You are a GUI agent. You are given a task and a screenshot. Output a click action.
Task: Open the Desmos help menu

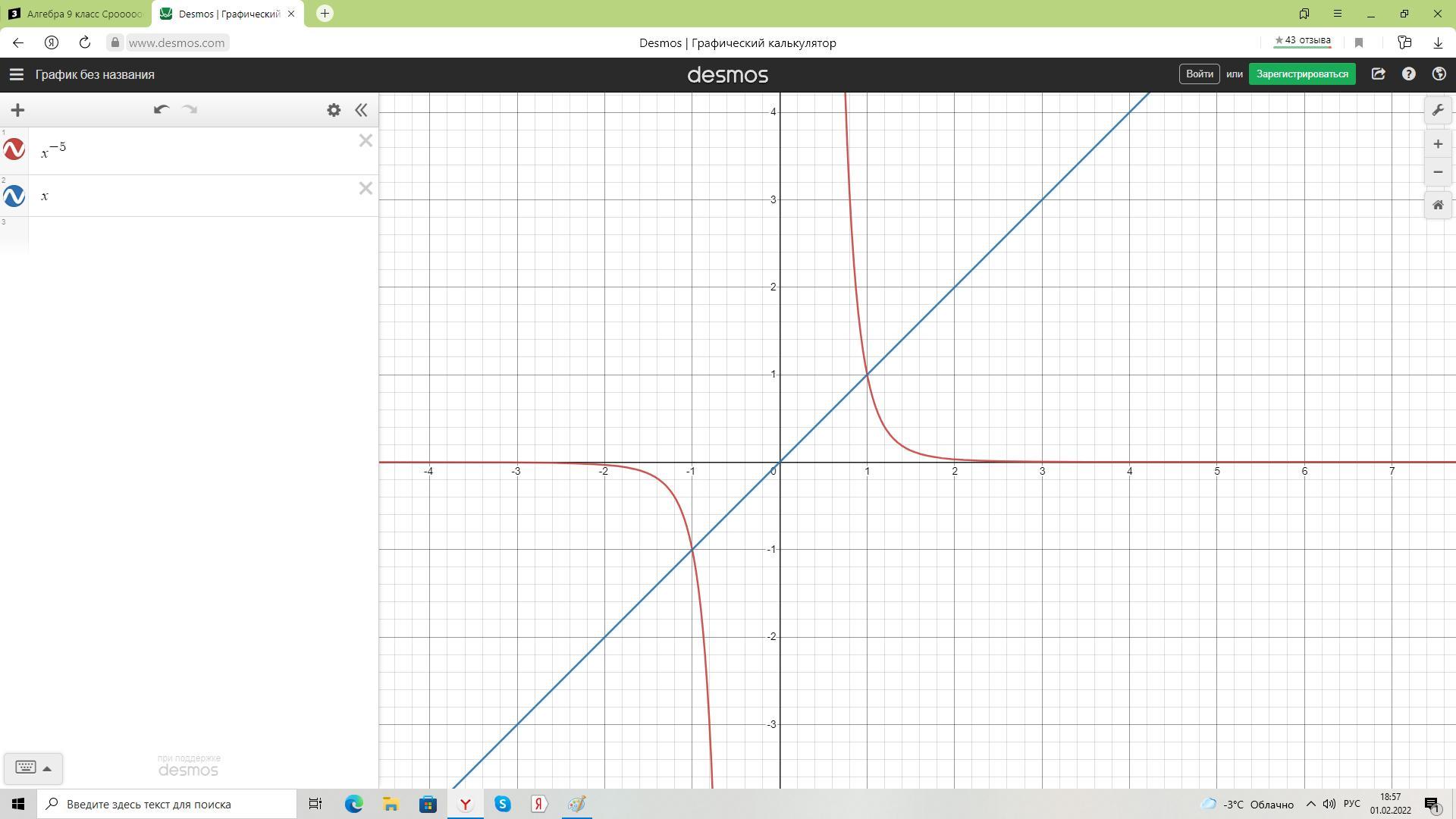1409,74
